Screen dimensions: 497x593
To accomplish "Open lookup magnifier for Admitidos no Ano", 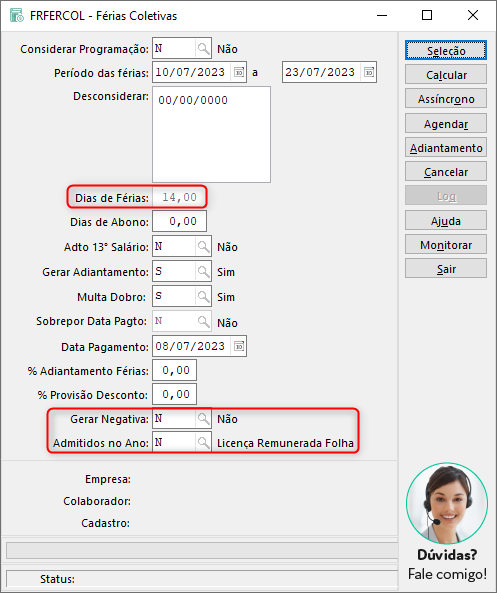I will click(203, 442).
